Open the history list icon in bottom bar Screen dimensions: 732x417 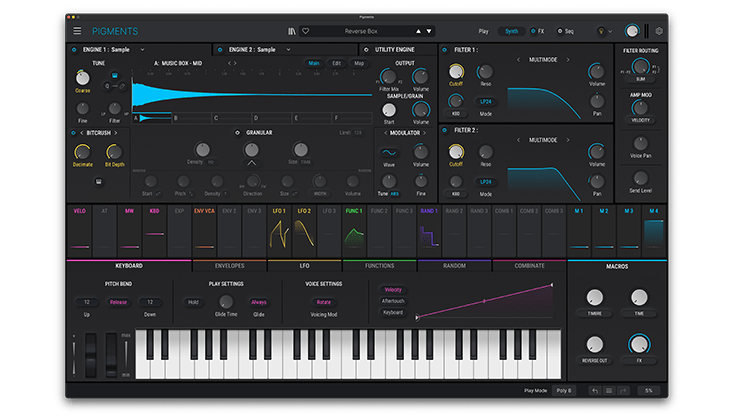pos(609,390)
